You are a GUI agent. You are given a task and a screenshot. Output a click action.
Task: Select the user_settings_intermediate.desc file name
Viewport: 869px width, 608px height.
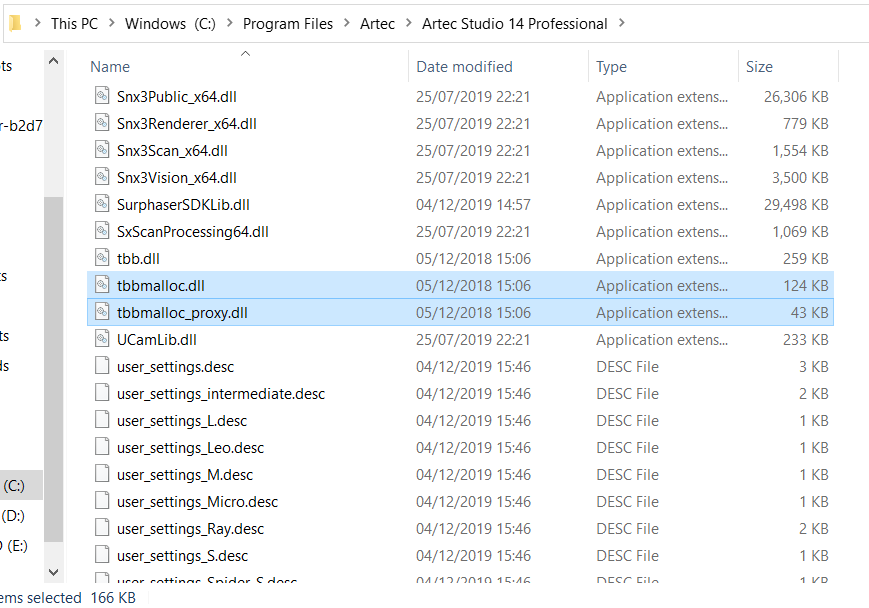tap(221, 394)
